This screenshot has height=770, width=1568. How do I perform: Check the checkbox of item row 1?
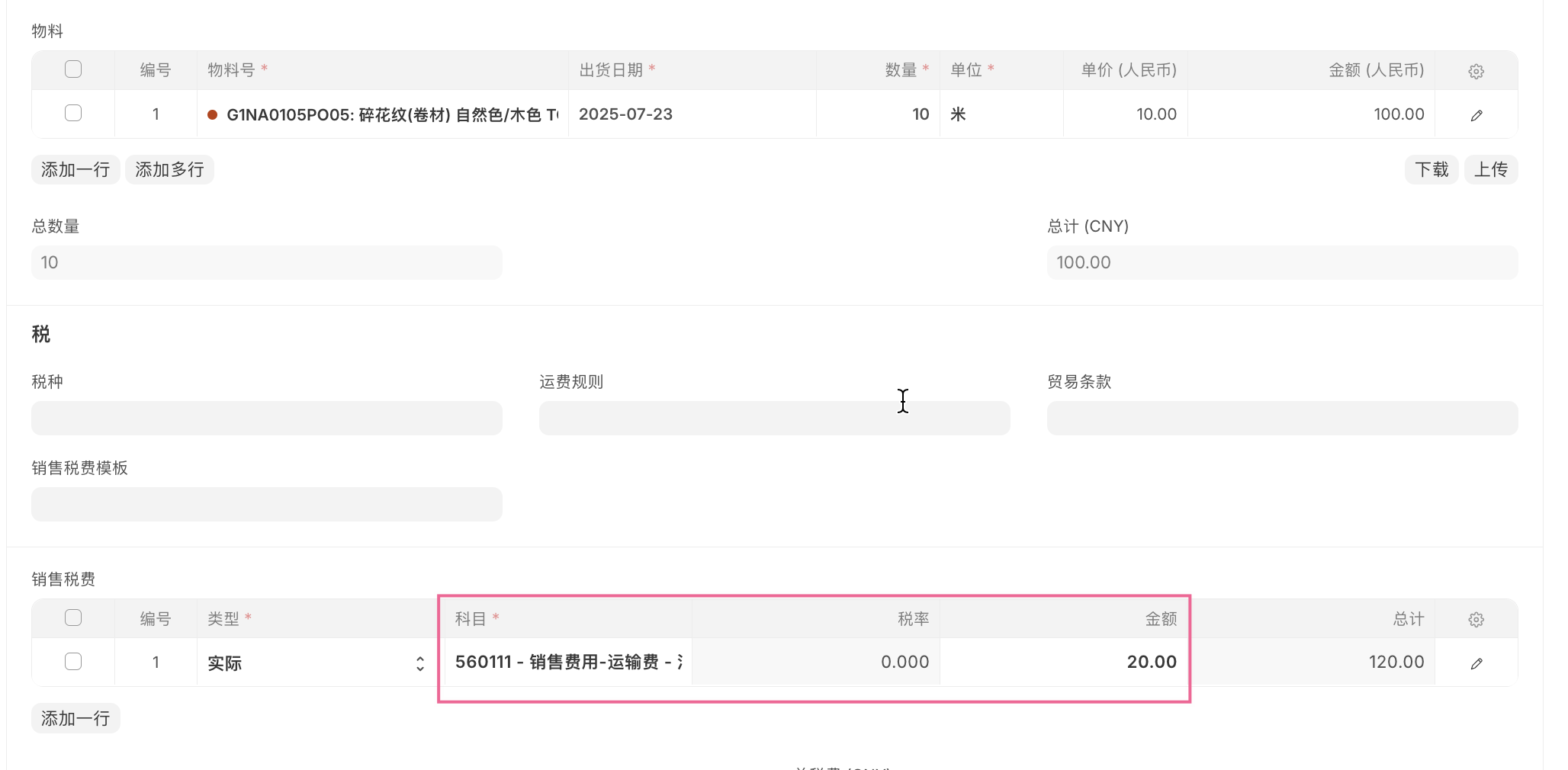coord(72,112)
